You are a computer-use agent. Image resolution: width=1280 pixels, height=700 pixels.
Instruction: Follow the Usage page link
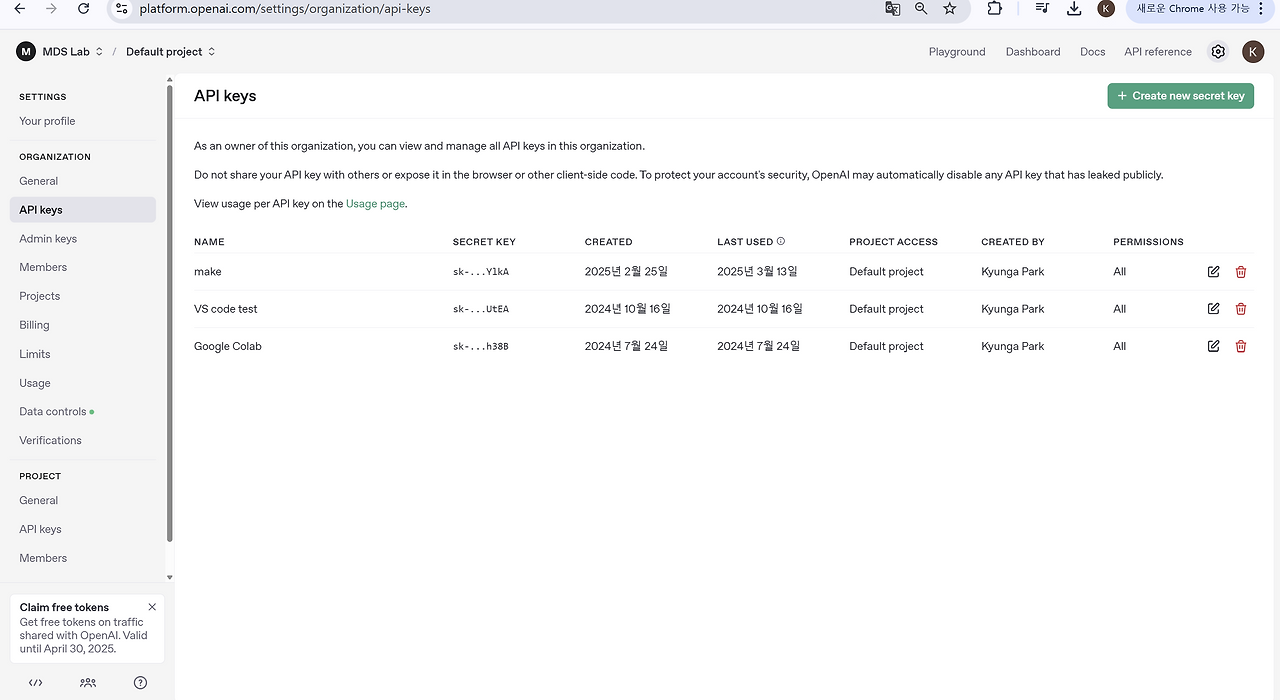click(x=375, y=204)
